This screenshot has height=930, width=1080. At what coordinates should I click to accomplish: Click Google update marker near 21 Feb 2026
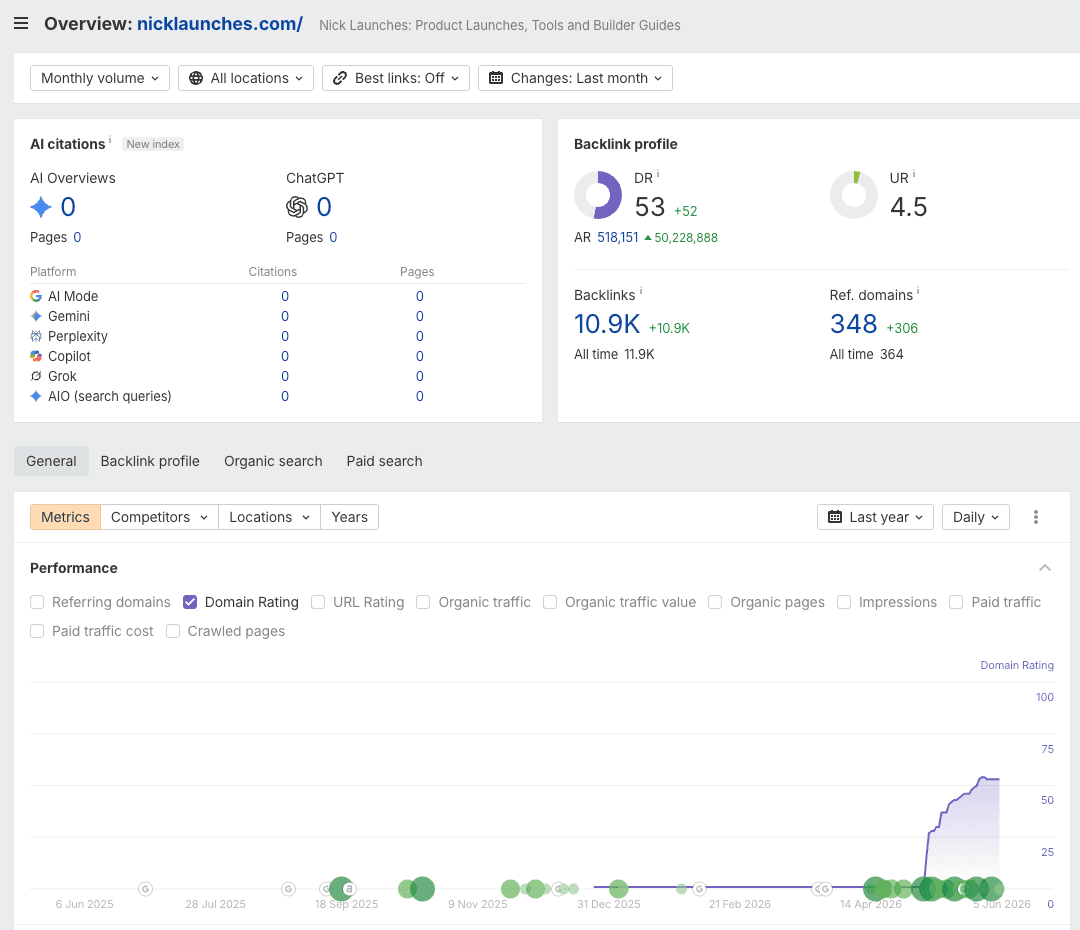pyautogui.click(x=699, y=889)
